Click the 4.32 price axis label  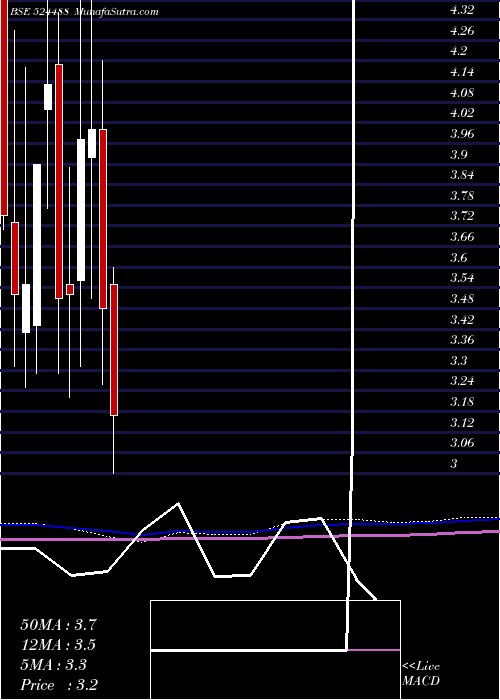(462, 10)
